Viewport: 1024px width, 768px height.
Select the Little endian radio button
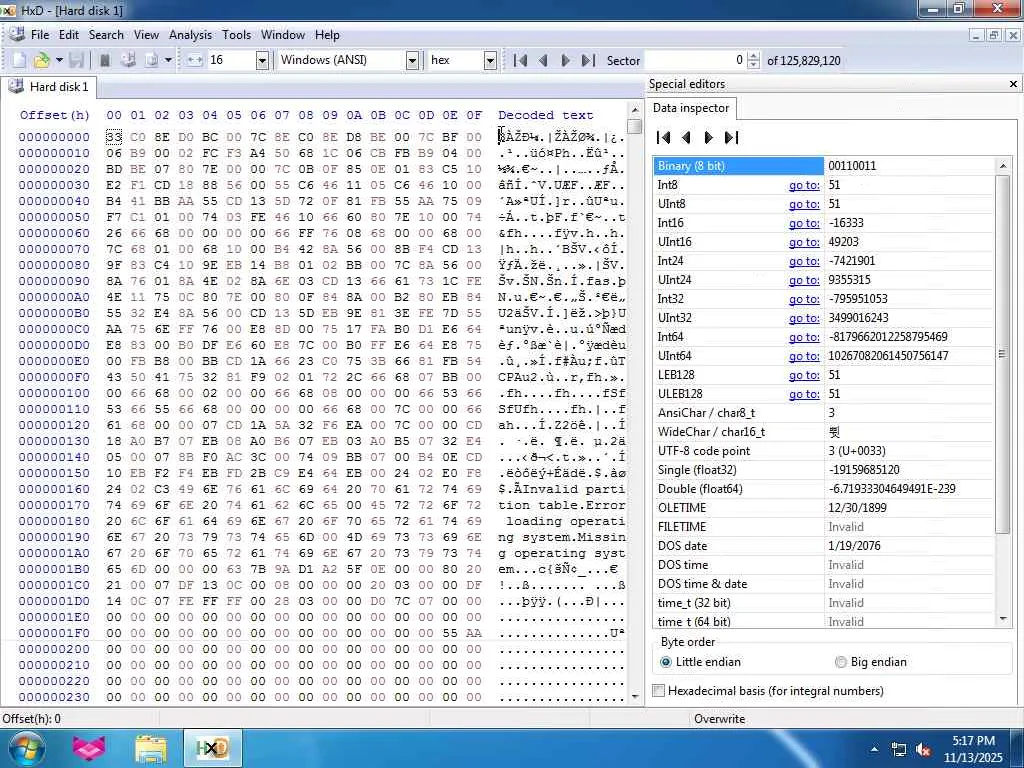(x=665, y=662)
